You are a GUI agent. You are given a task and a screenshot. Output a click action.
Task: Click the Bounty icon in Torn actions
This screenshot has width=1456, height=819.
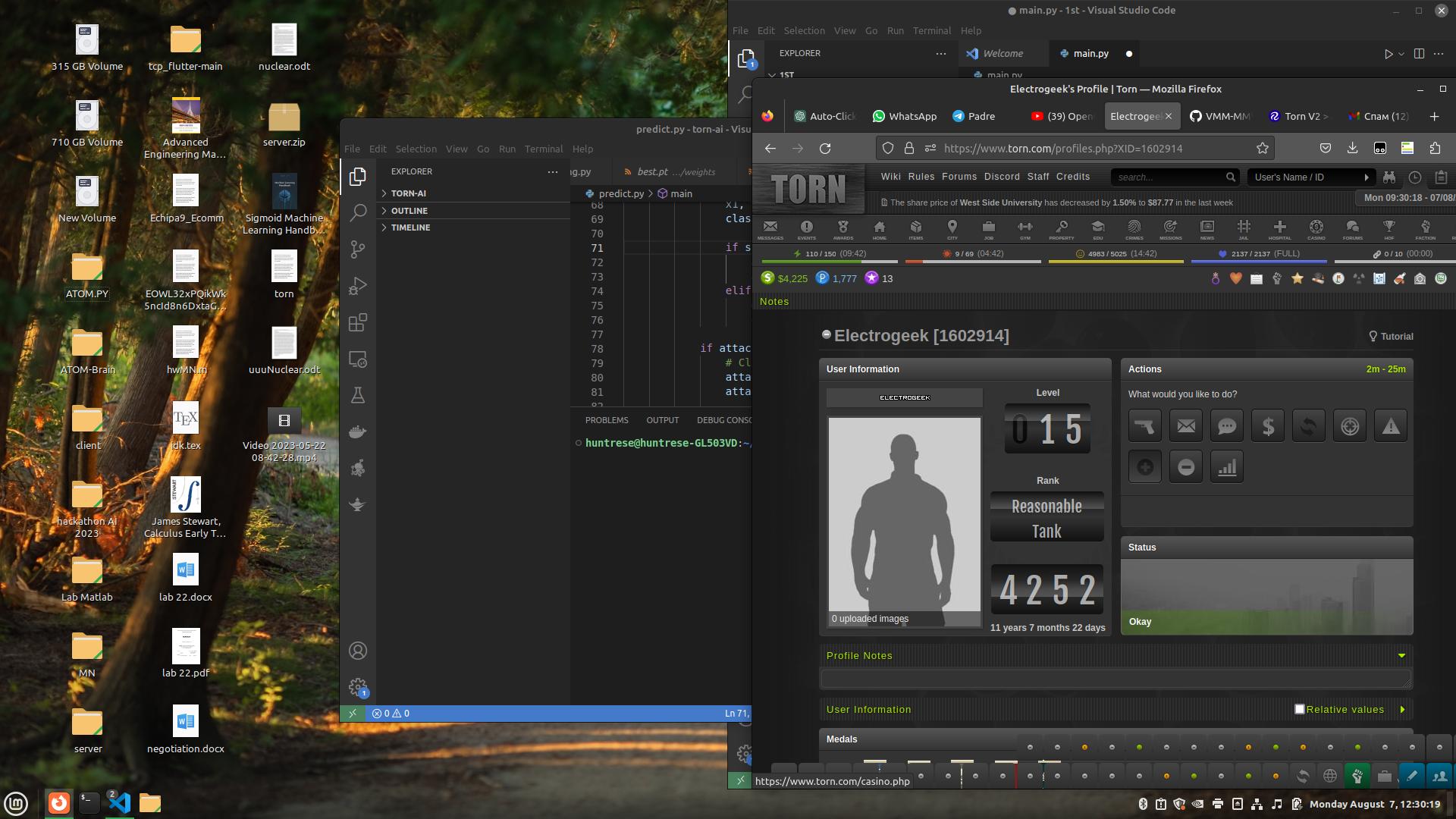point(1350,426)
